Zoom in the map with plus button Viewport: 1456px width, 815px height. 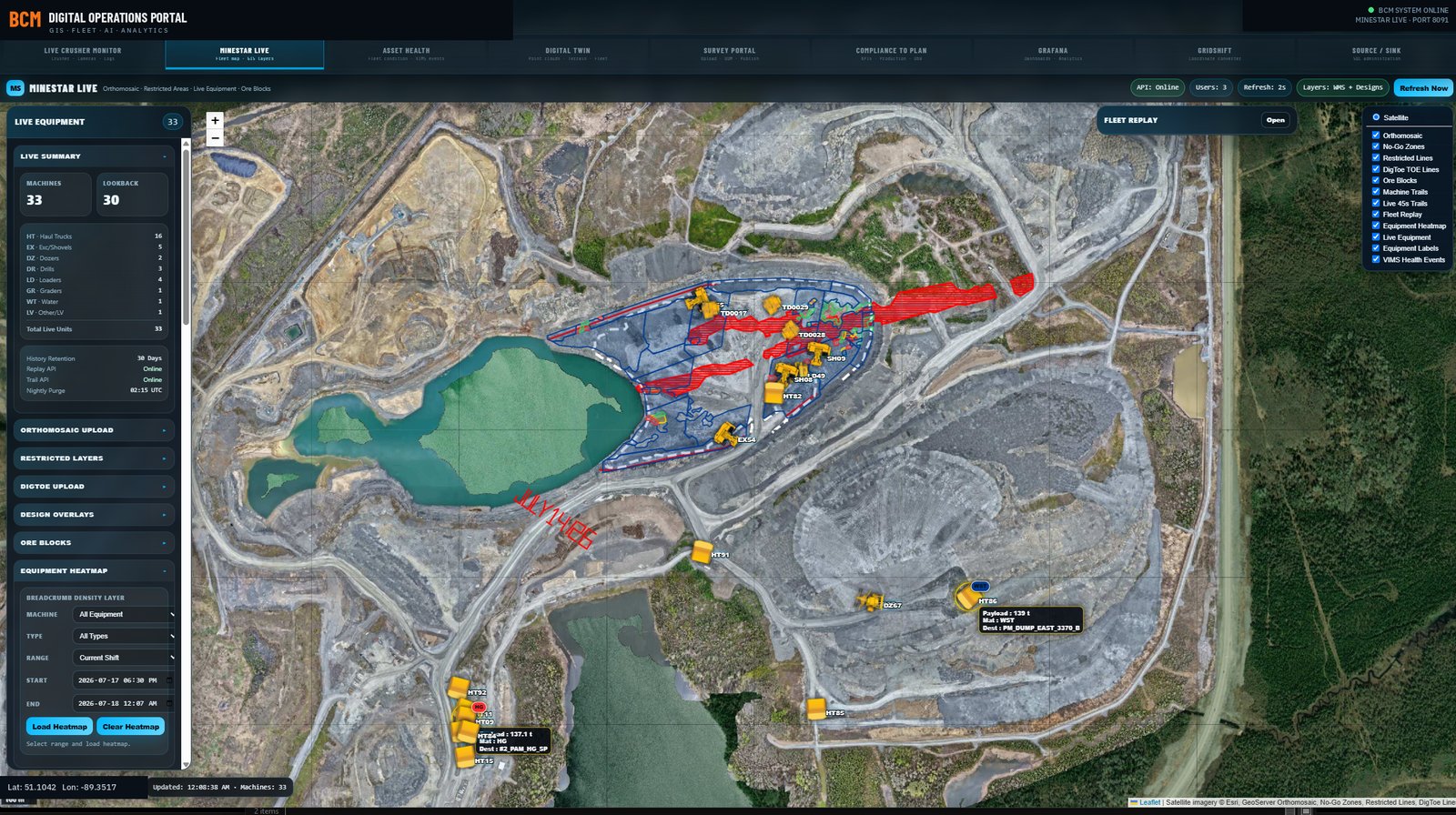click(215, 120)
